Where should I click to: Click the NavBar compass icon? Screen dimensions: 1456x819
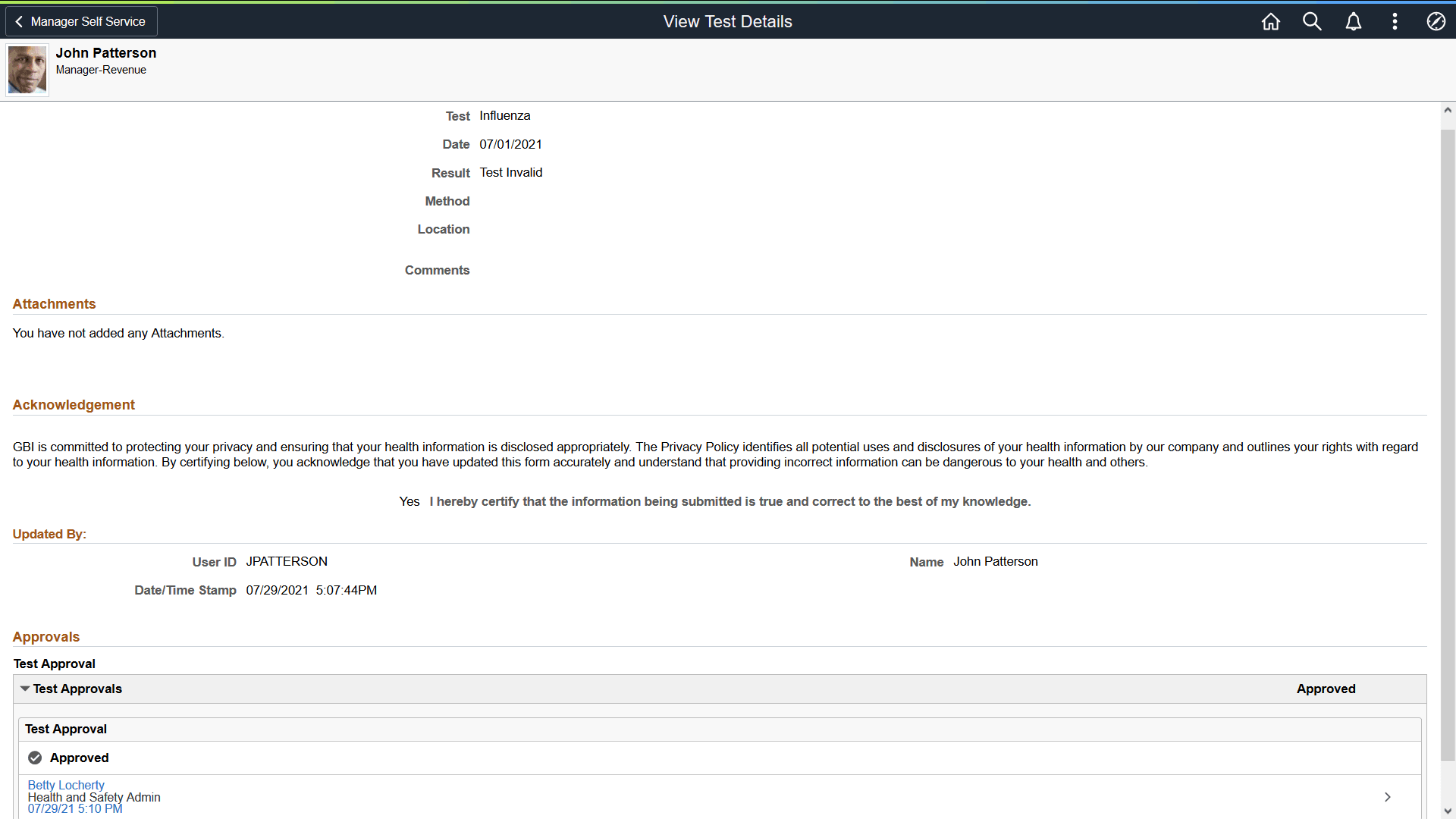click(x=1436, y=21)
